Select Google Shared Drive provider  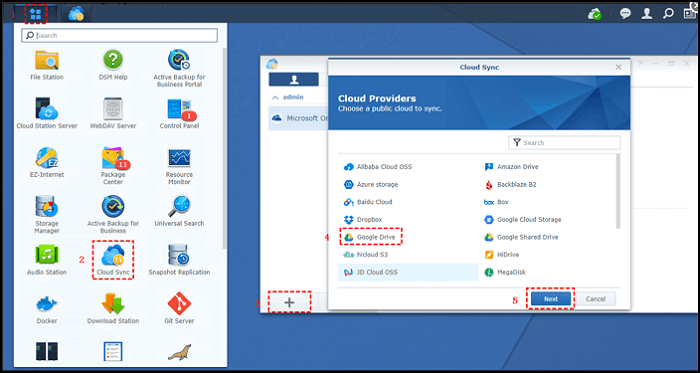[x=521, y=237]
